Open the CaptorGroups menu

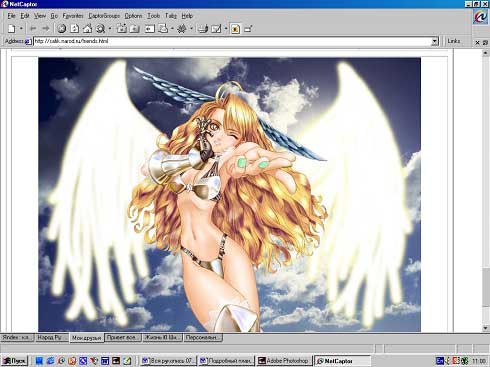(x=104, y=16)
